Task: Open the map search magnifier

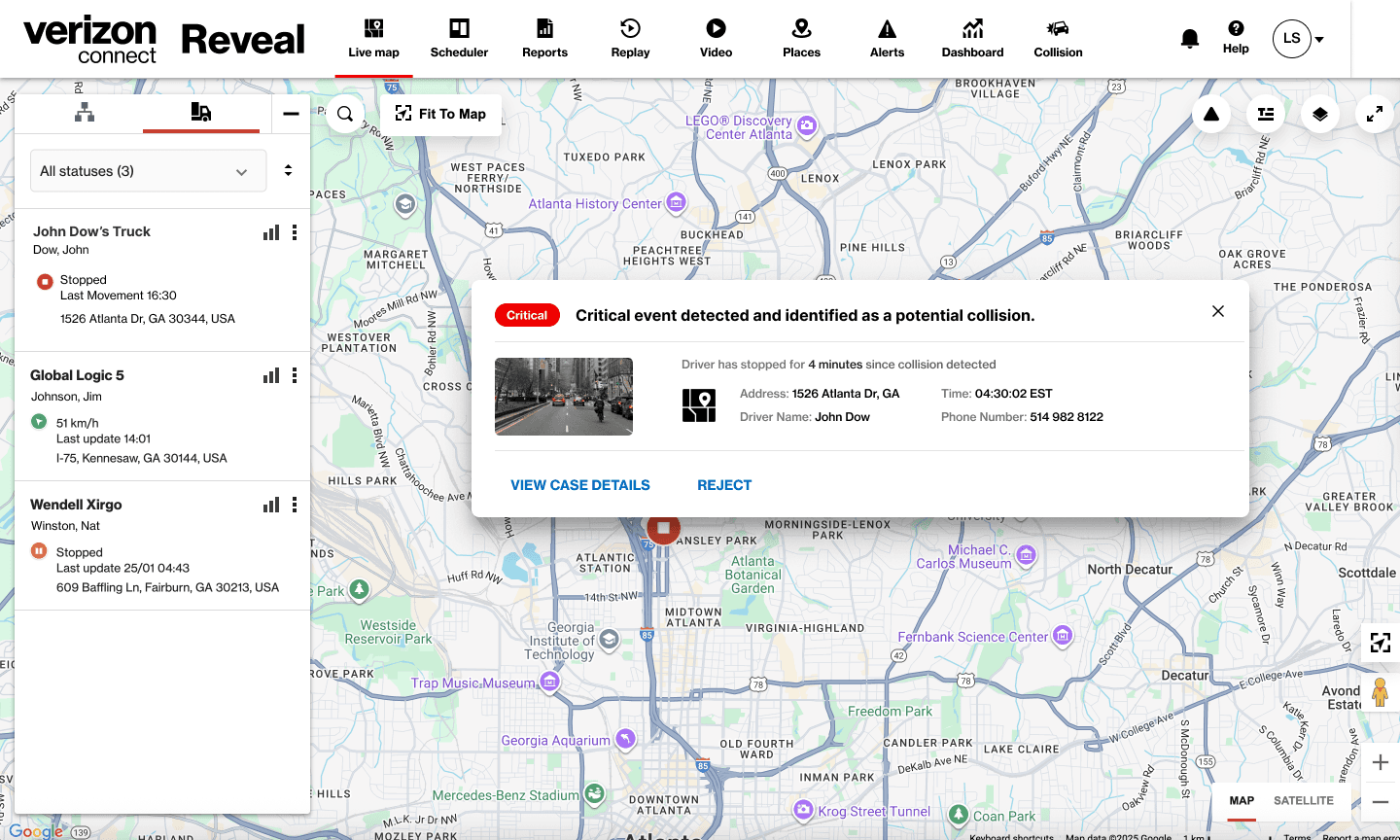Action: tap(345, 114)
